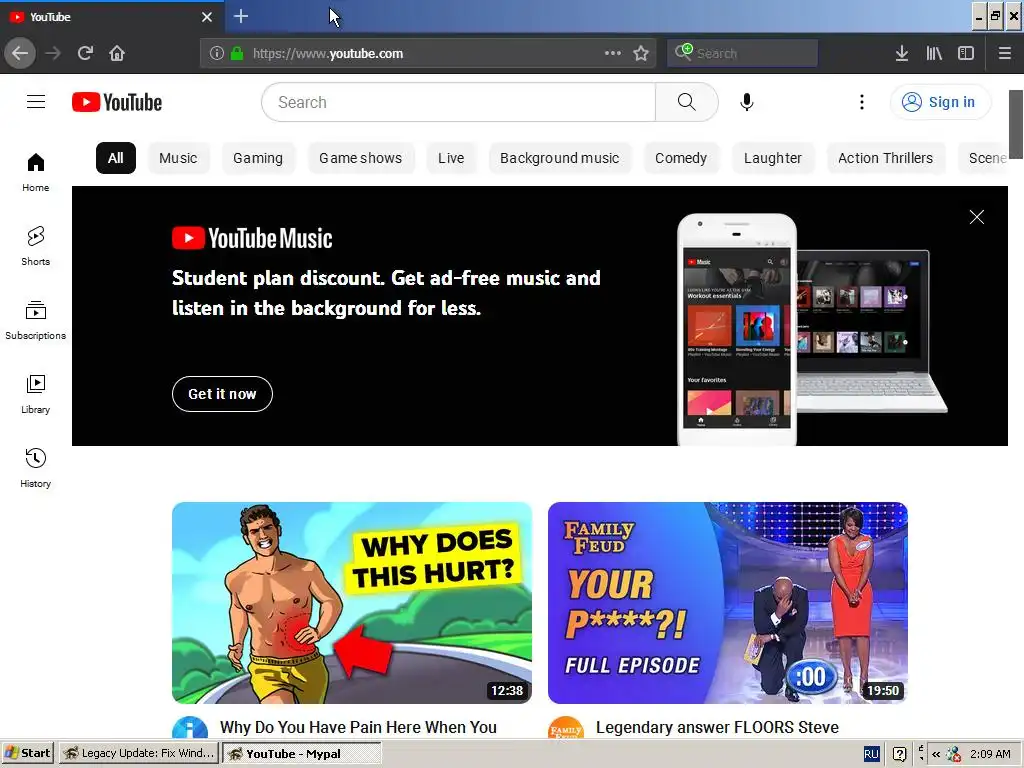Start voice search with the microphone icon

point(747,102)
